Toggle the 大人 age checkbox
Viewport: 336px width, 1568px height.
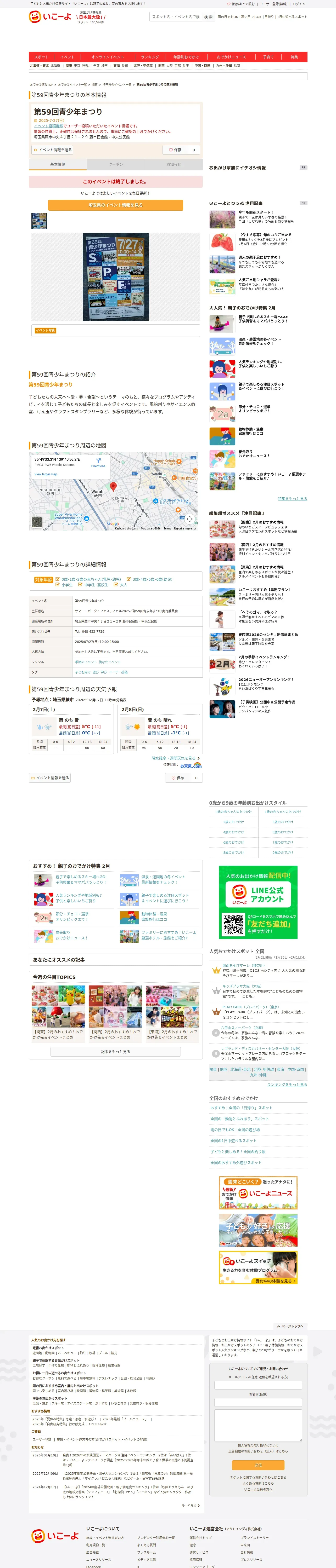point(116,585)
